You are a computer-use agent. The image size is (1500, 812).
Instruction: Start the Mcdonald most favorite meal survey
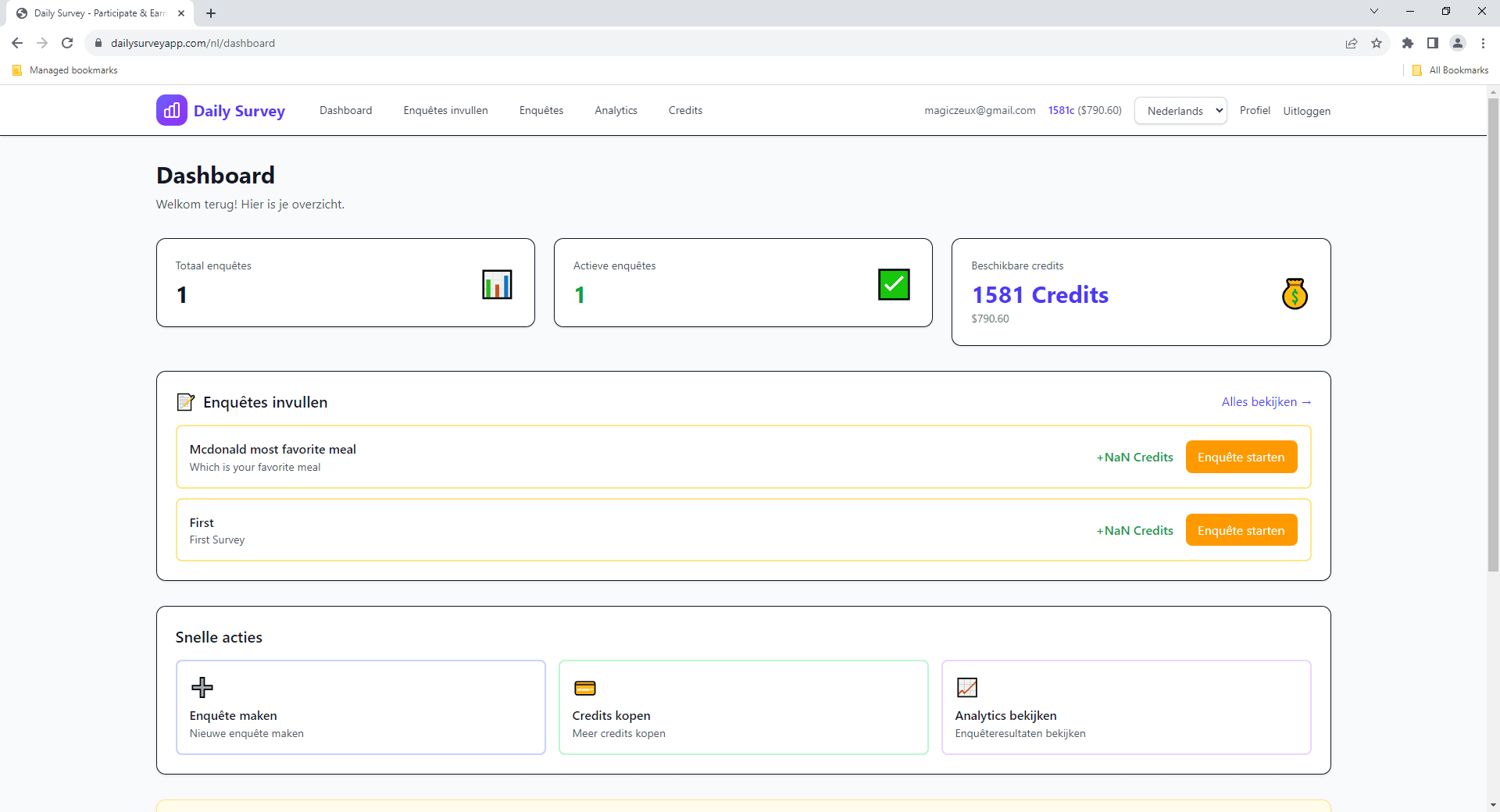coord(1241,457)
